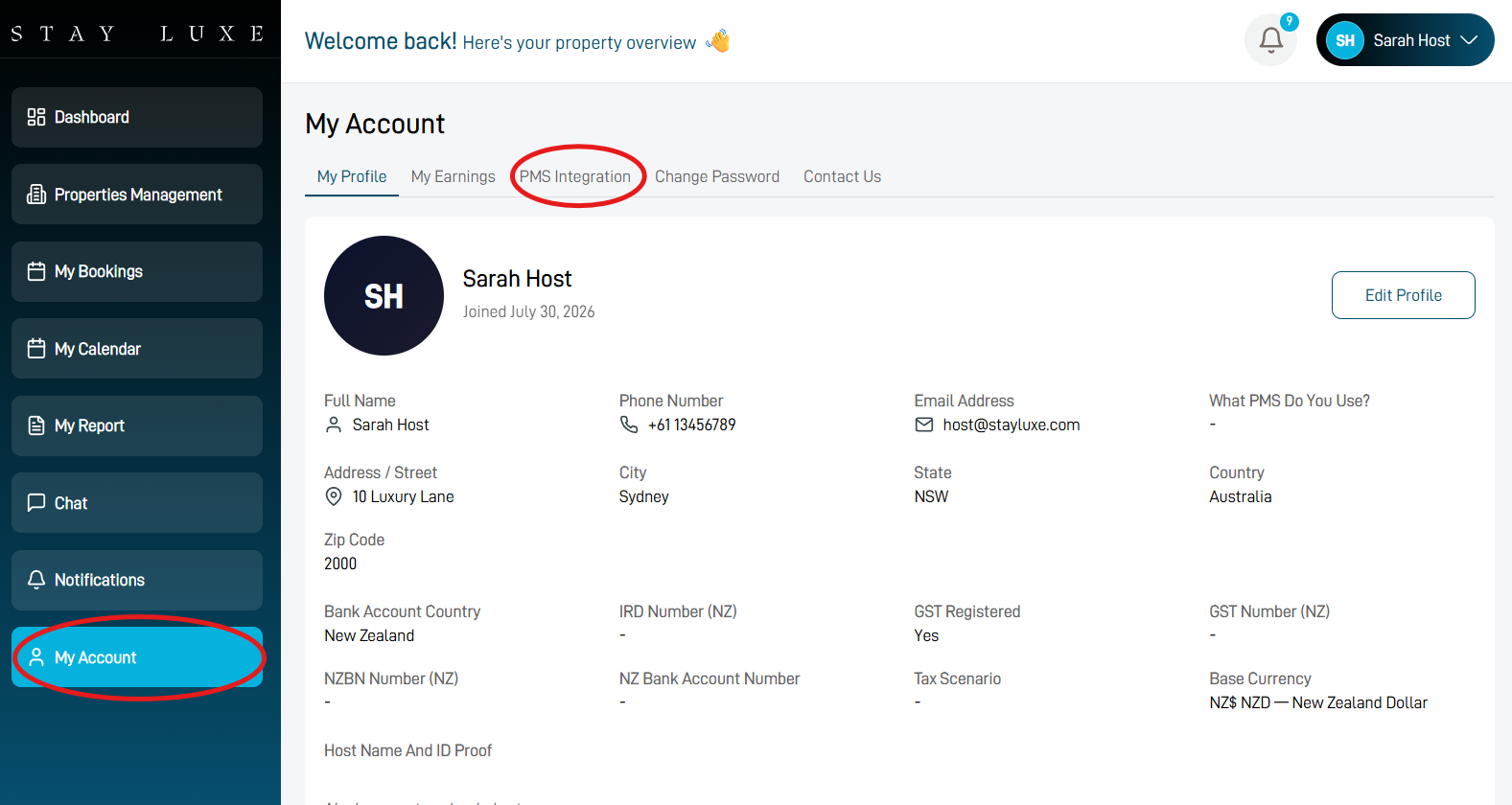Click the large SH profile picture

[384, 295]
